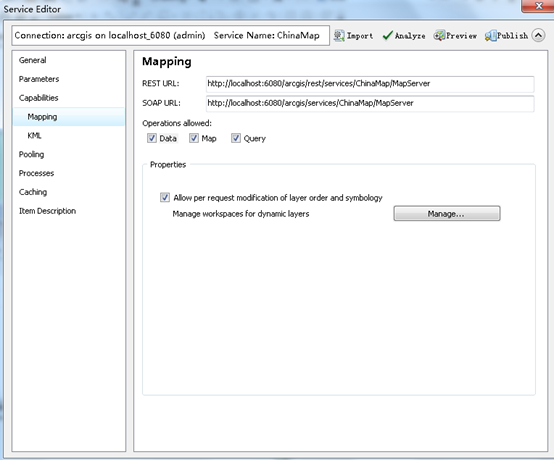554x460 pixels.
Task: Disable per request modification of layer order
Action: point(165,197)
